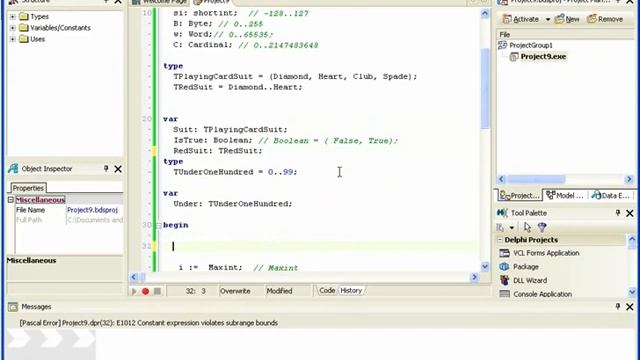Click editor horizontal scroll left arrow
640x360 pixels.
(134, 277)
